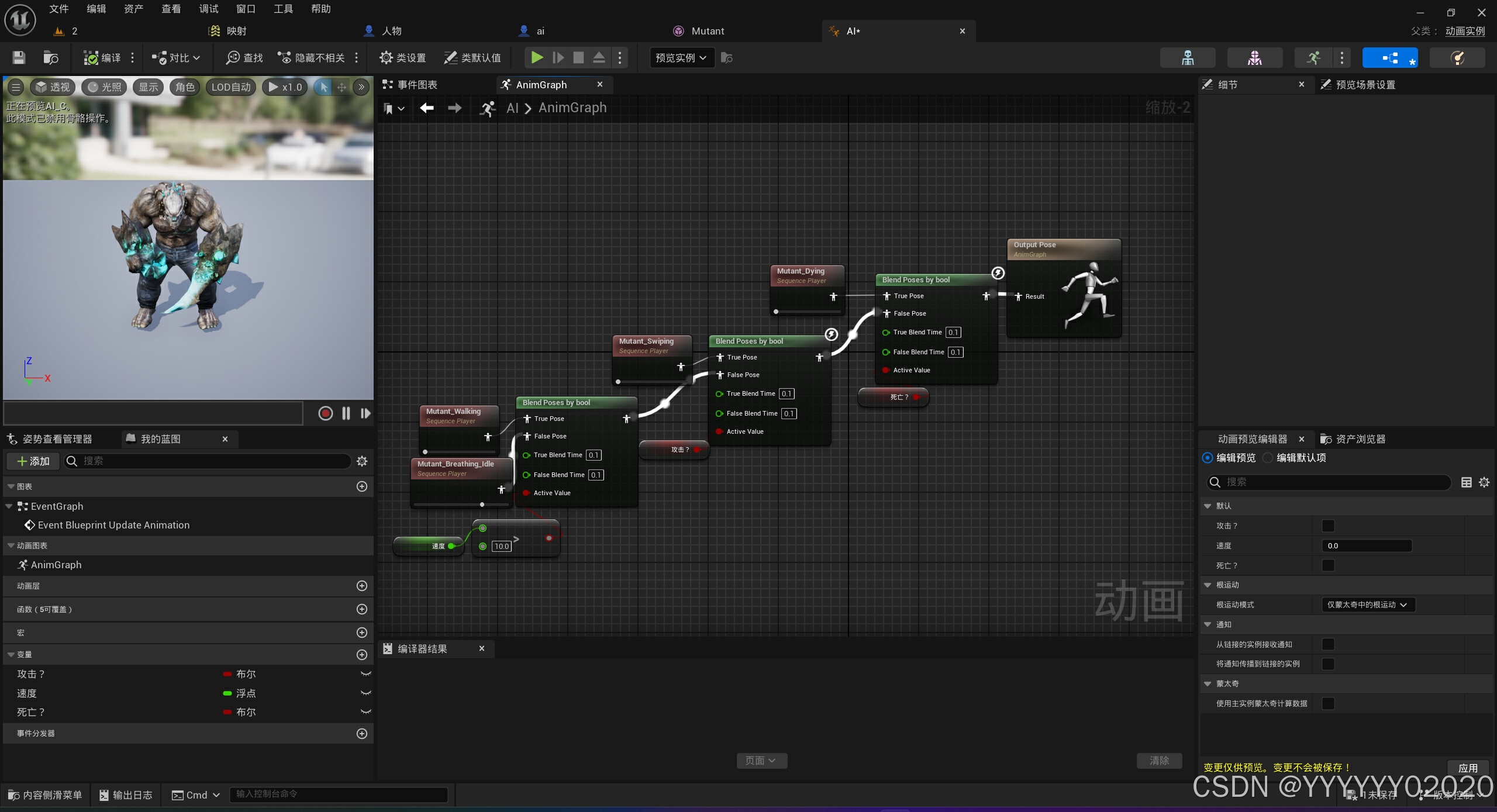Viewport: 1497px width, 812px height.
Task: Open the 根运动模式 dropdown
Action: pyautogui.click(x=1367, y=604)
